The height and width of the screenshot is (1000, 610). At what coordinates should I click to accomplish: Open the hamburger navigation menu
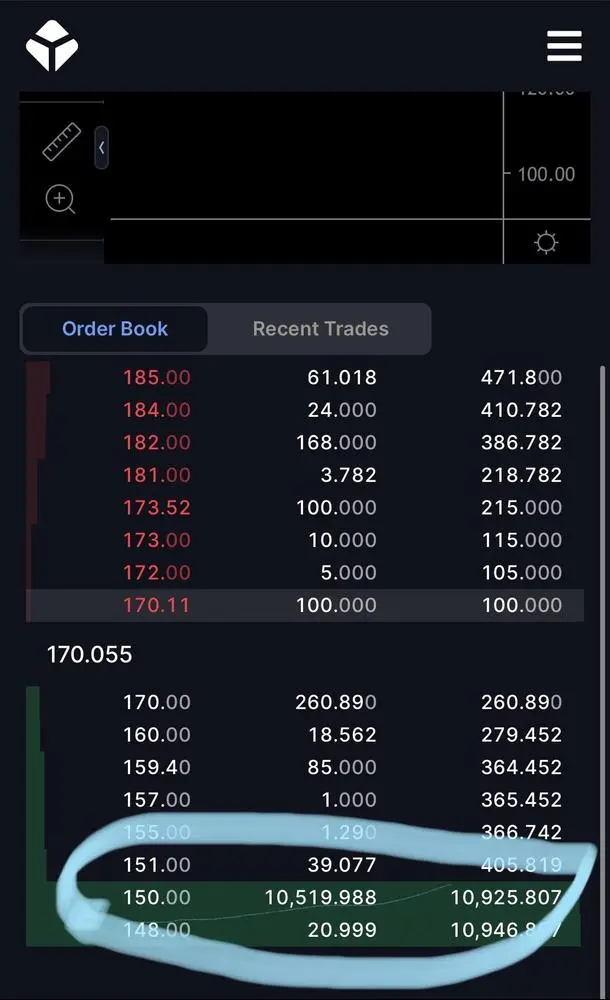565,46
